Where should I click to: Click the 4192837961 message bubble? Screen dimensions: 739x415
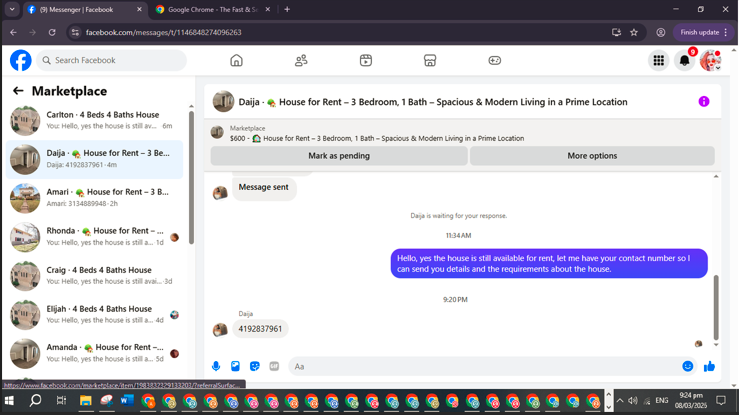tap(260, 329)
